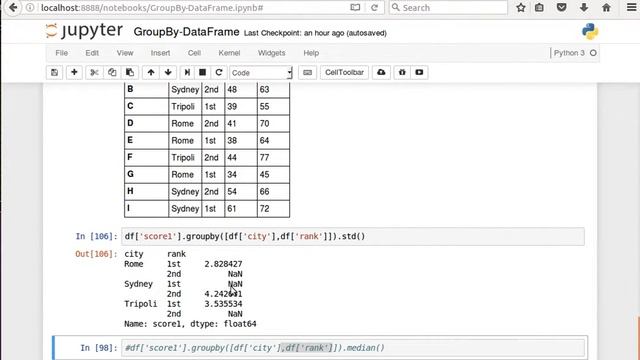
Task: Click the cloud upload toolbar icon
Action: point(381,72)
